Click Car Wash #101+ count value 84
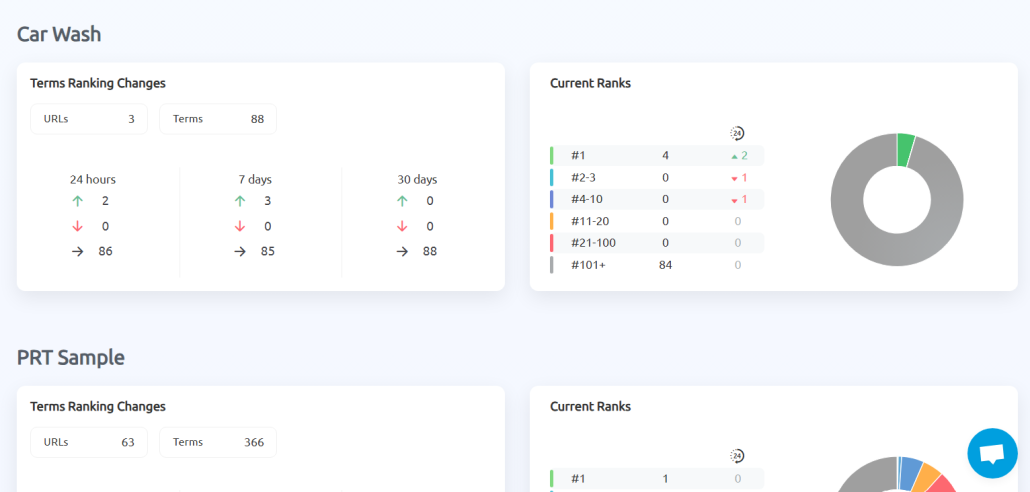Image resolution: width=1030 pixels, height=492 pixels. (x=665, y=265)
